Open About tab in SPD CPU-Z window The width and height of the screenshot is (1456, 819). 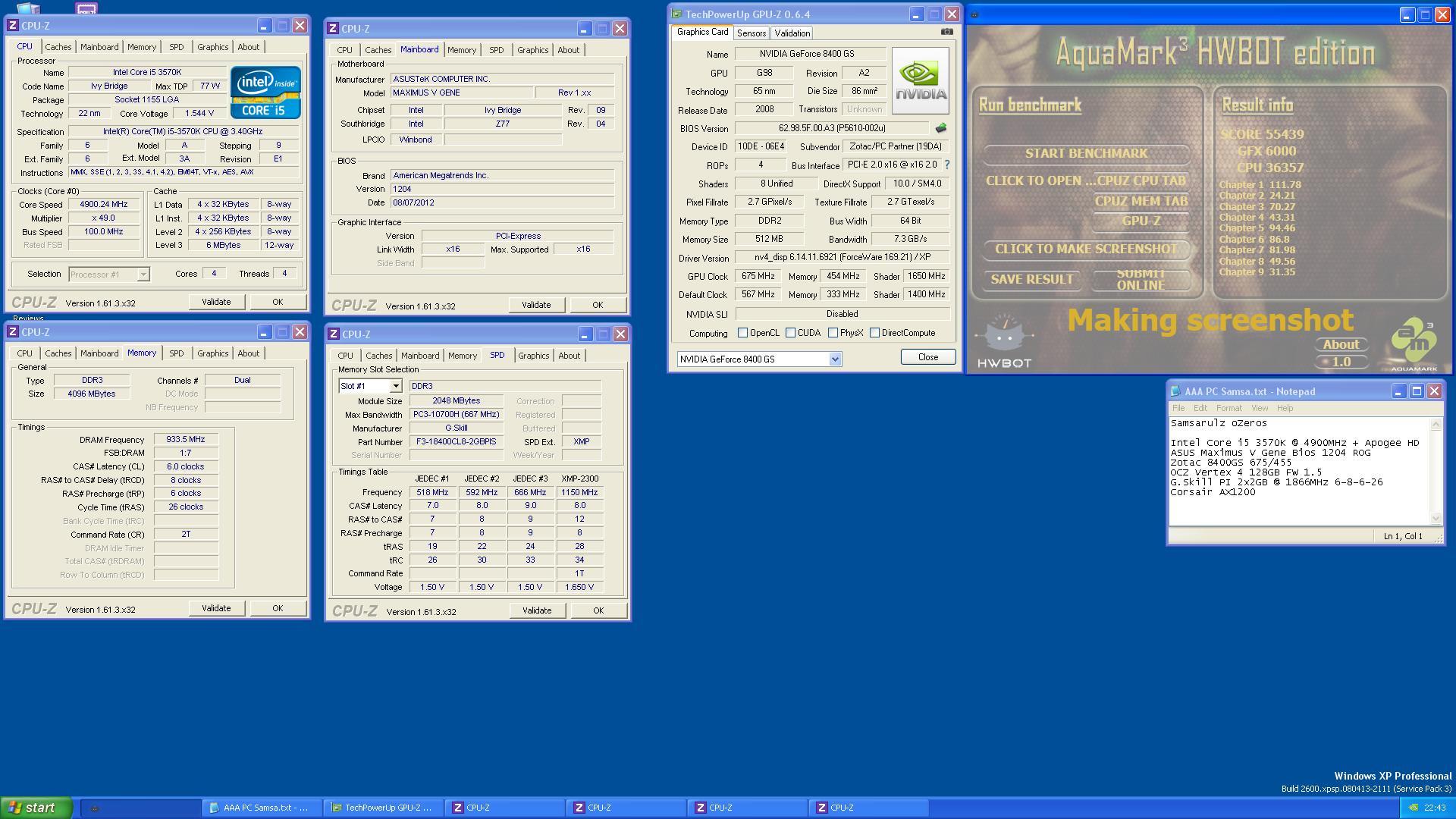coord(569,356)
